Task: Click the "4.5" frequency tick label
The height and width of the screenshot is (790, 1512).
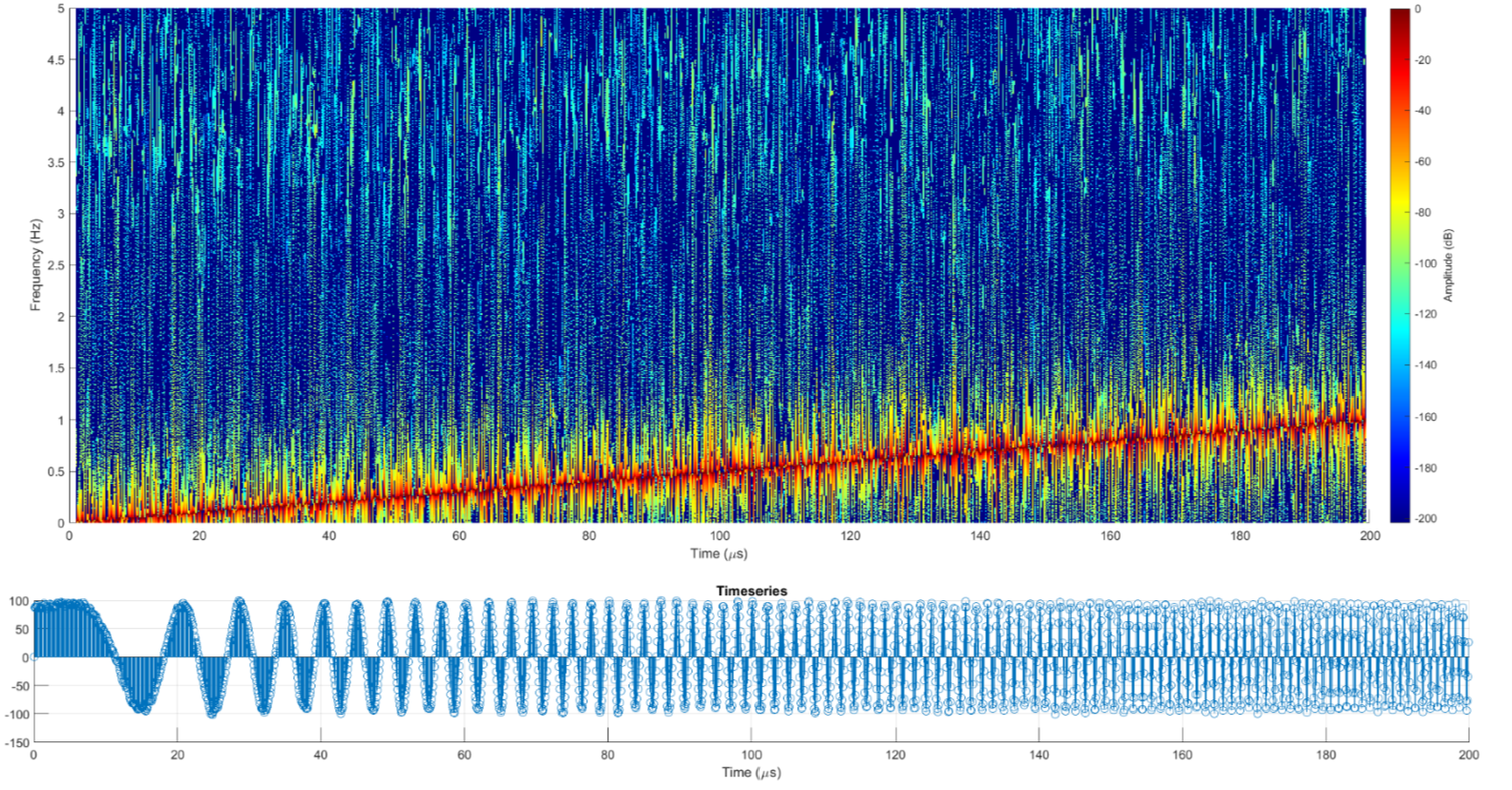Action: click(55, 60)
